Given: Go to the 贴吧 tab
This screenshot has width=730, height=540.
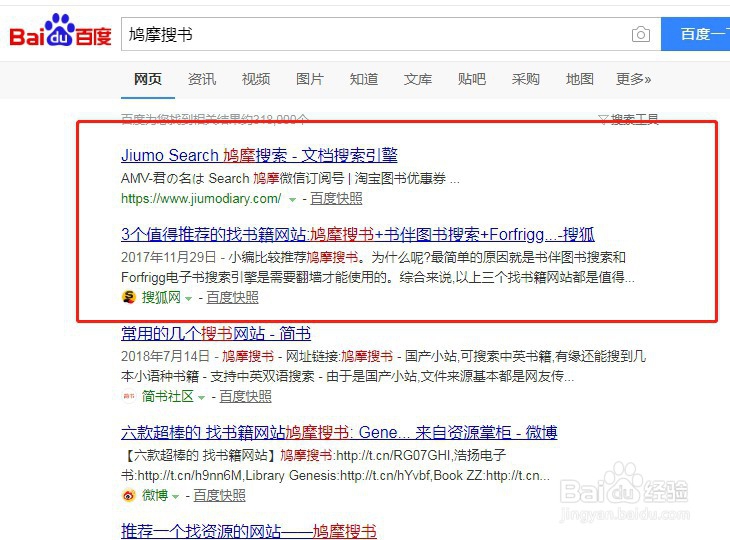Looking at the screenshot, I should 472,79.
